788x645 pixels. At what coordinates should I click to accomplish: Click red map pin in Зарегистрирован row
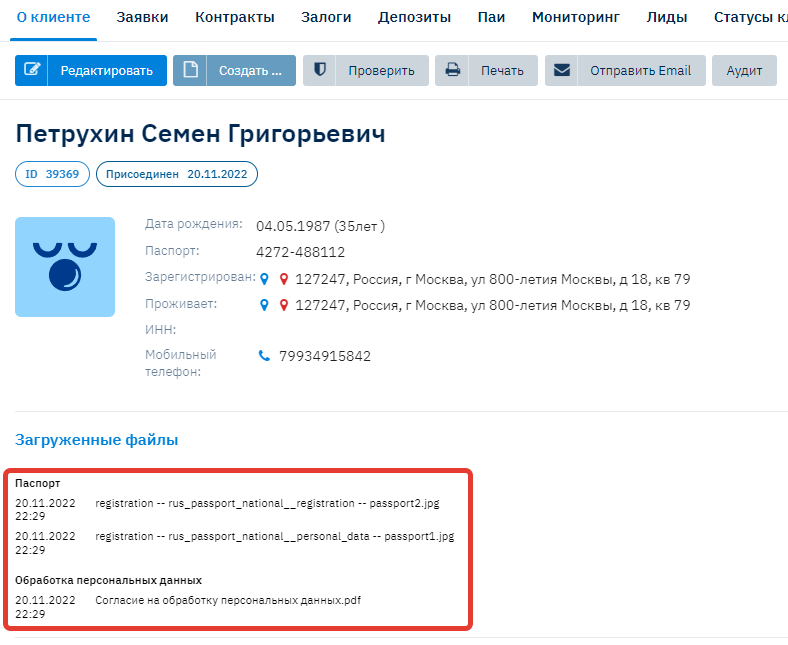tap(284, 280)
